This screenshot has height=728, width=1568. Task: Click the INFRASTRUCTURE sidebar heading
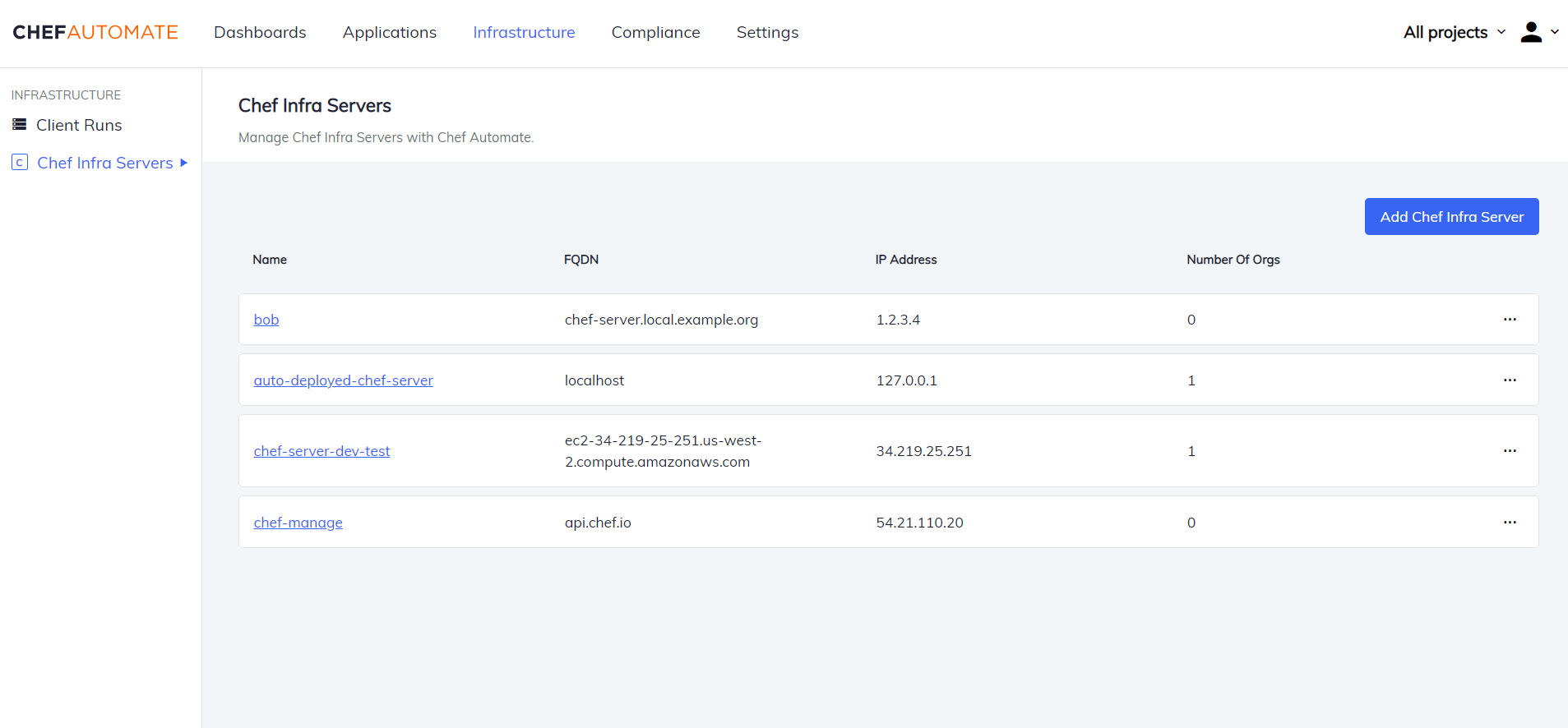click(66, 95)
